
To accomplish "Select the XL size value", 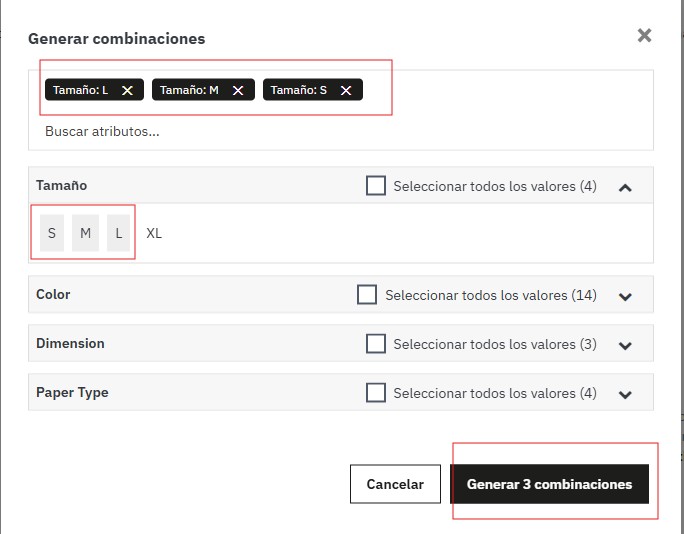I will 154,233.
